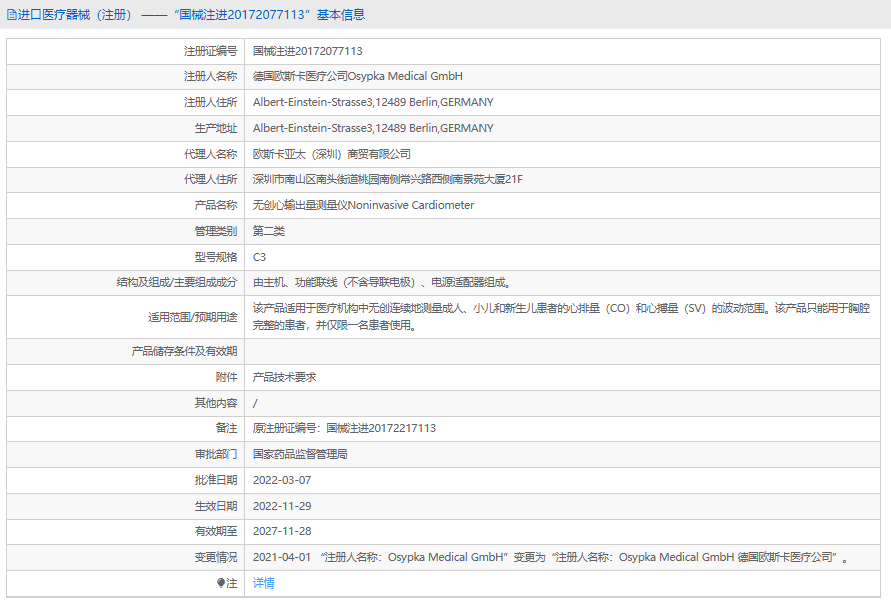Click the 注册人住所 address value
The height and width of the screenshot is (607, 891).
(373, 102)
